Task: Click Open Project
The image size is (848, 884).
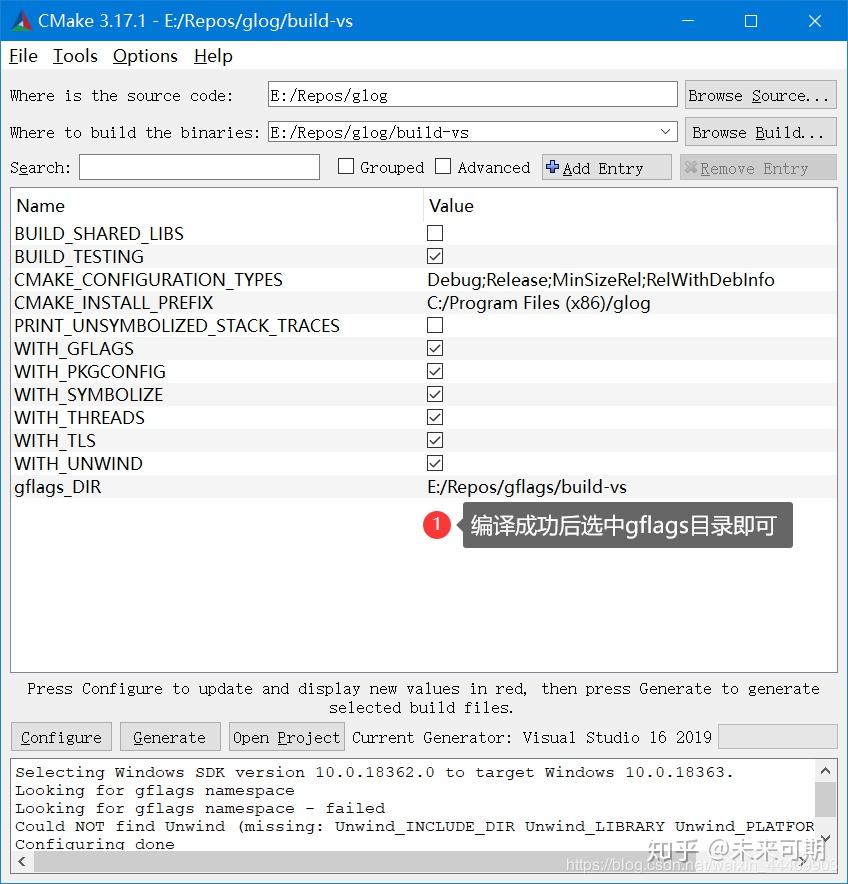Action: [x=286, y=737]
